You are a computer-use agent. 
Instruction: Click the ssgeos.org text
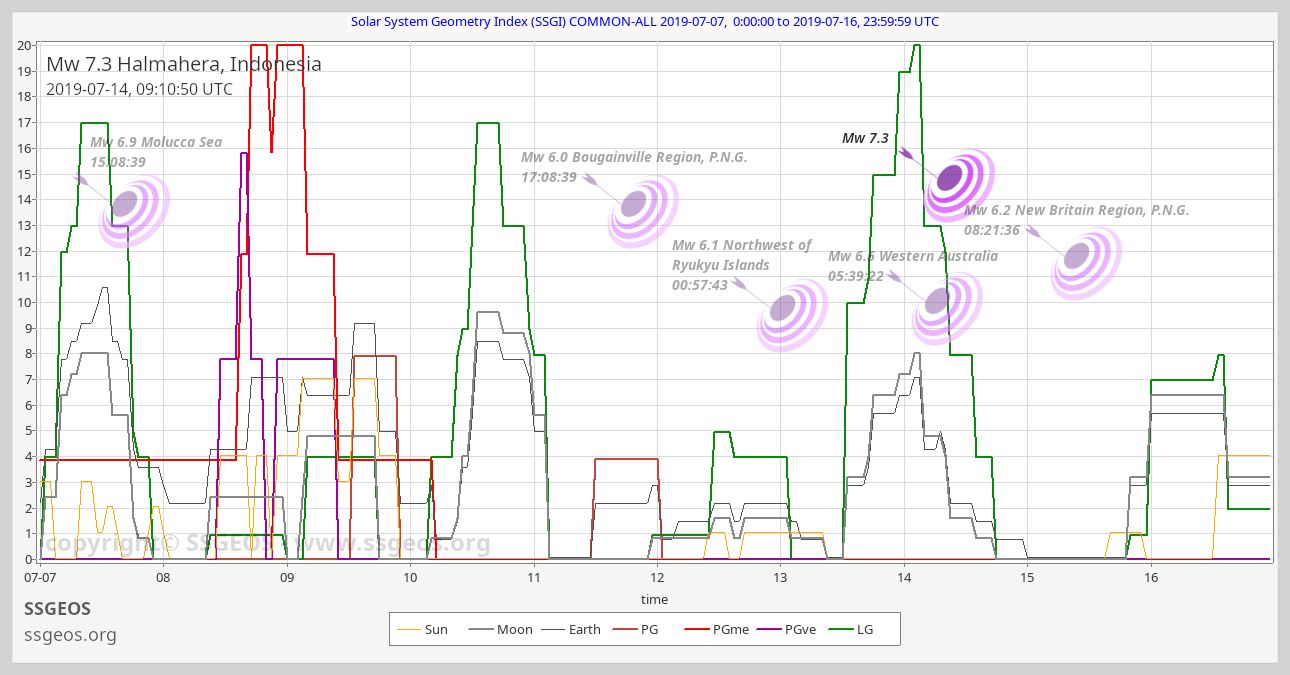70,634
